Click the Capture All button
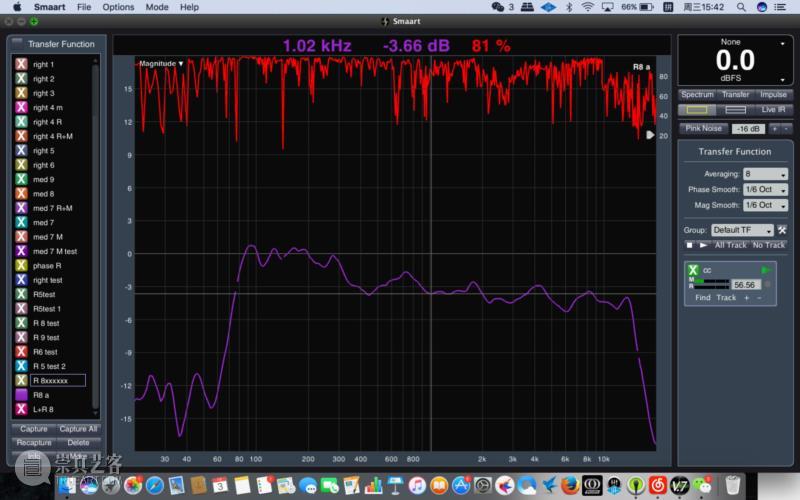The image size is (800, 500). [x=78, y=429]
